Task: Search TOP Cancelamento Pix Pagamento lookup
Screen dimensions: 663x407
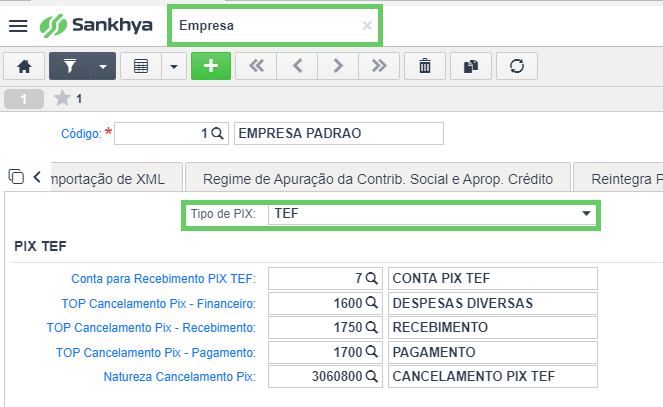Action: 371,352
